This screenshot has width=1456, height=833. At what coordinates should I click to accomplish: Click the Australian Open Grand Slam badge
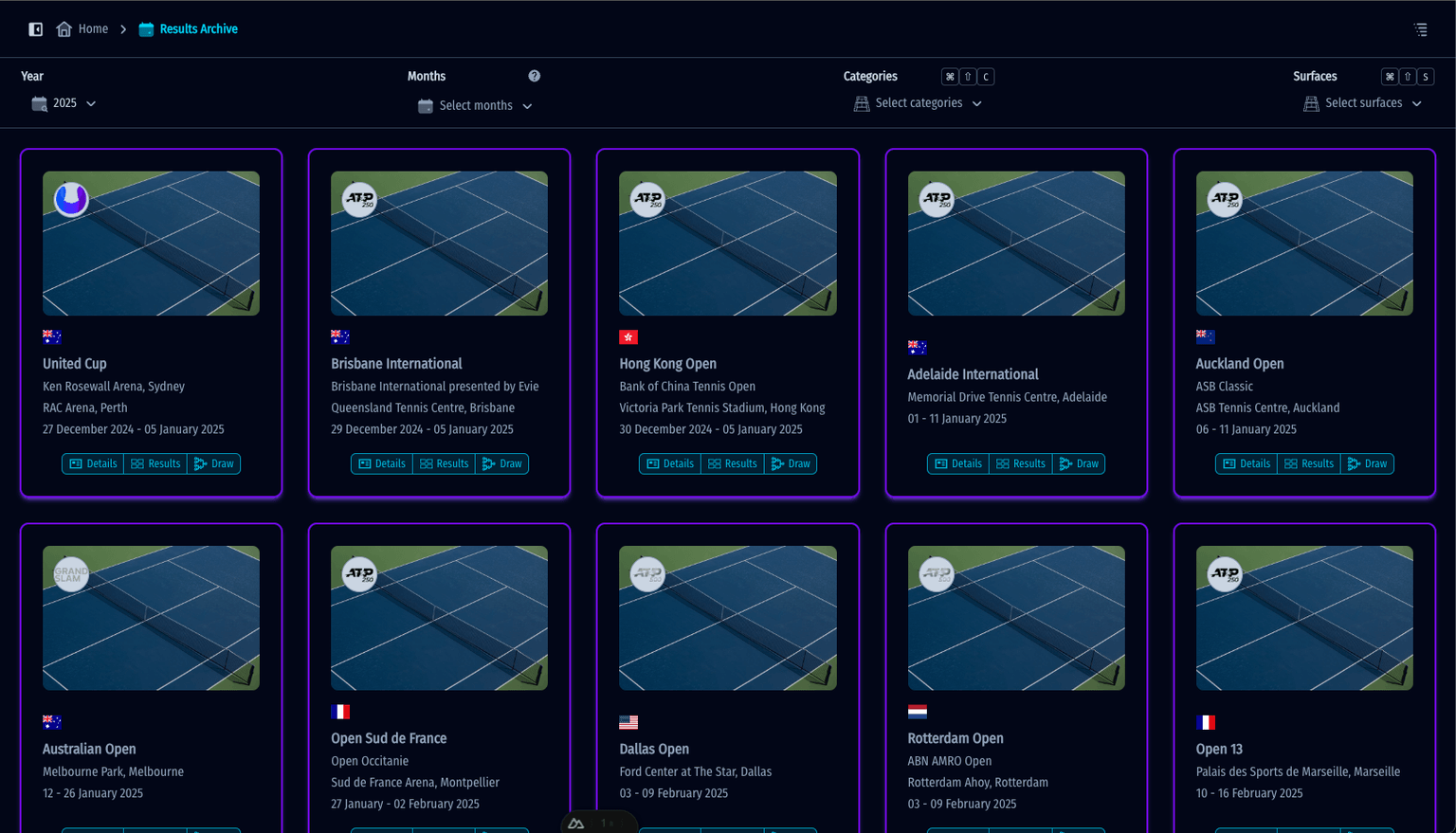tap(71, 573)
